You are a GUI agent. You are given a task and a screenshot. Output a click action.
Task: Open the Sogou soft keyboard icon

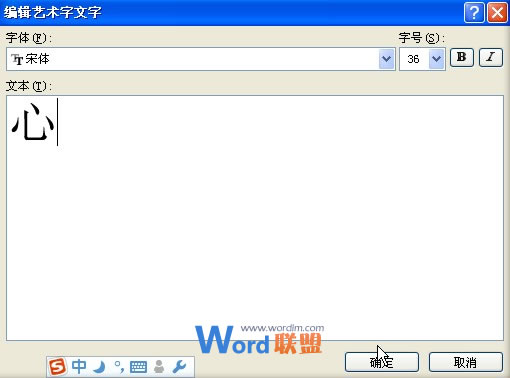coord(138,367)
